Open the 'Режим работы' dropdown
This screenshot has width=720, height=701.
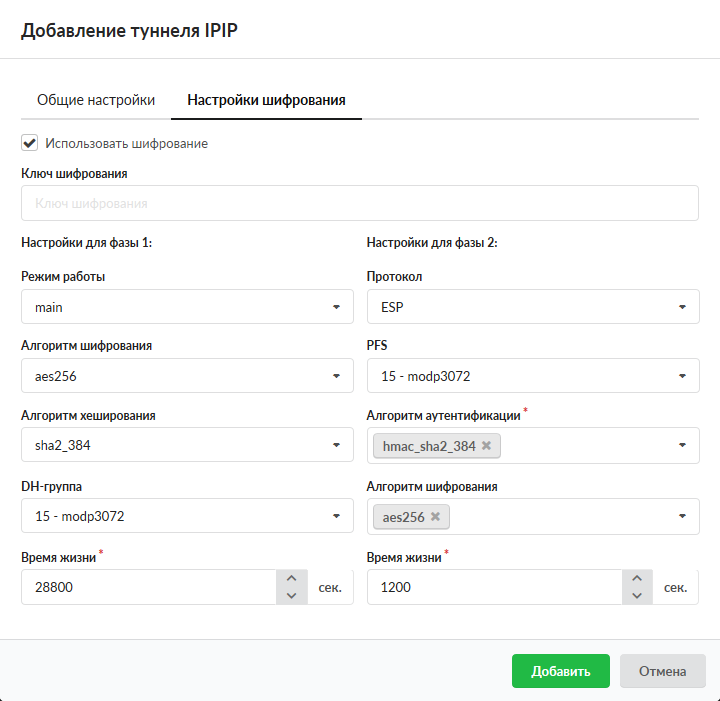click(x=187, y=307)
